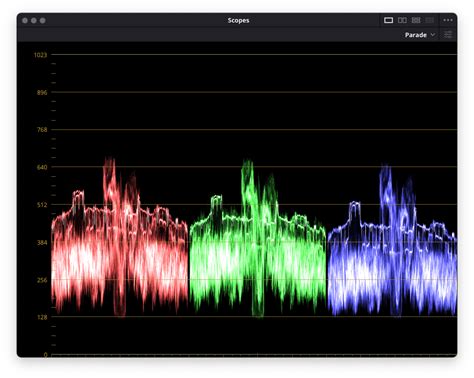The image size is (474, 378).
Task: Click the 512 scale label
Action: click(42, 205)
